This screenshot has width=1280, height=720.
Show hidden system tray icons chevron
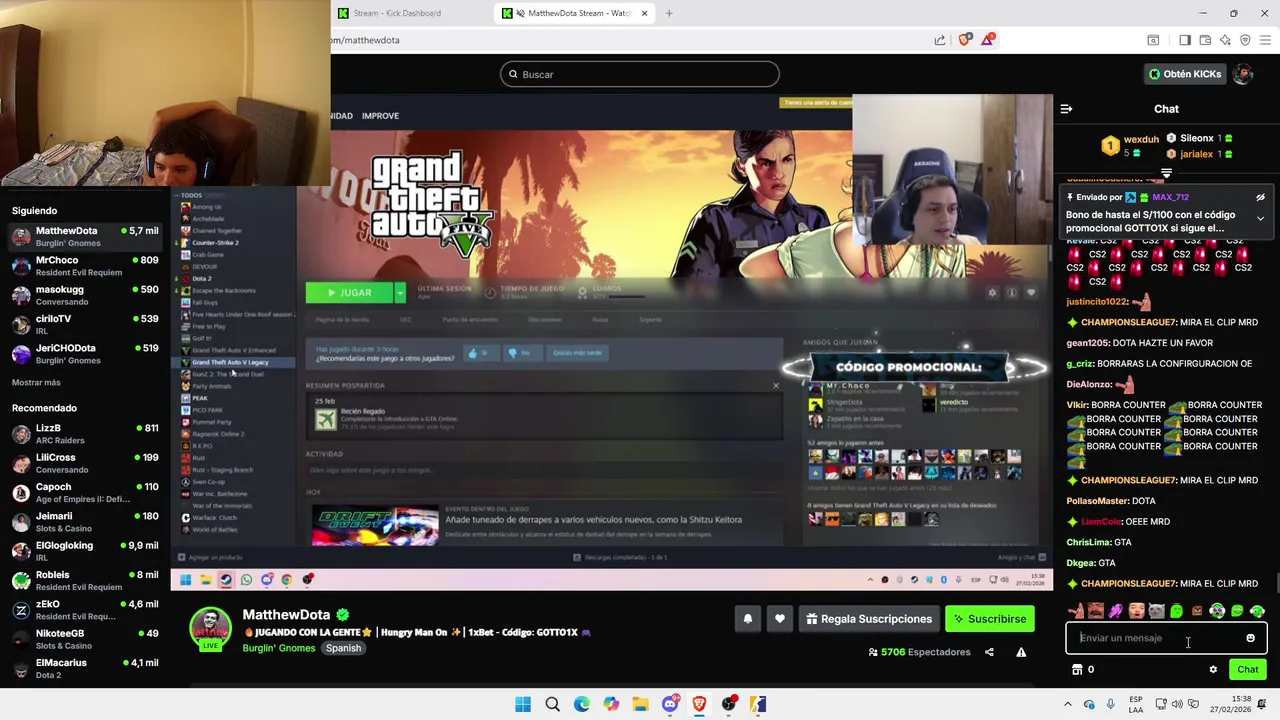(1067, 705)
